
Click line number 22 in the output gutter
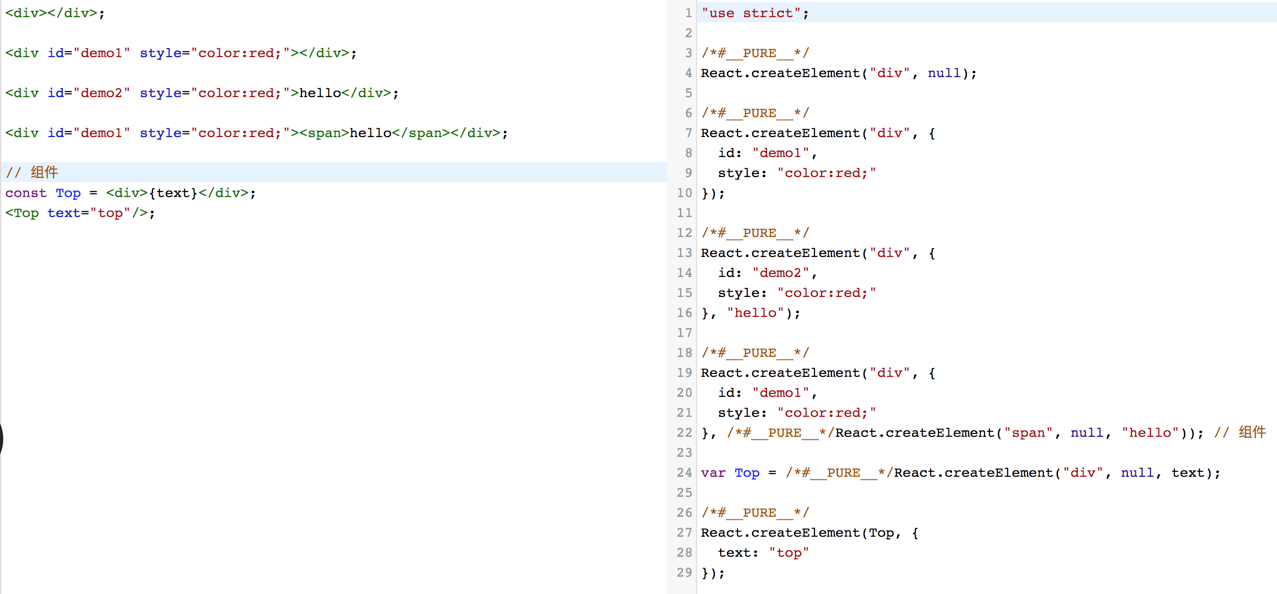[684, 433]
